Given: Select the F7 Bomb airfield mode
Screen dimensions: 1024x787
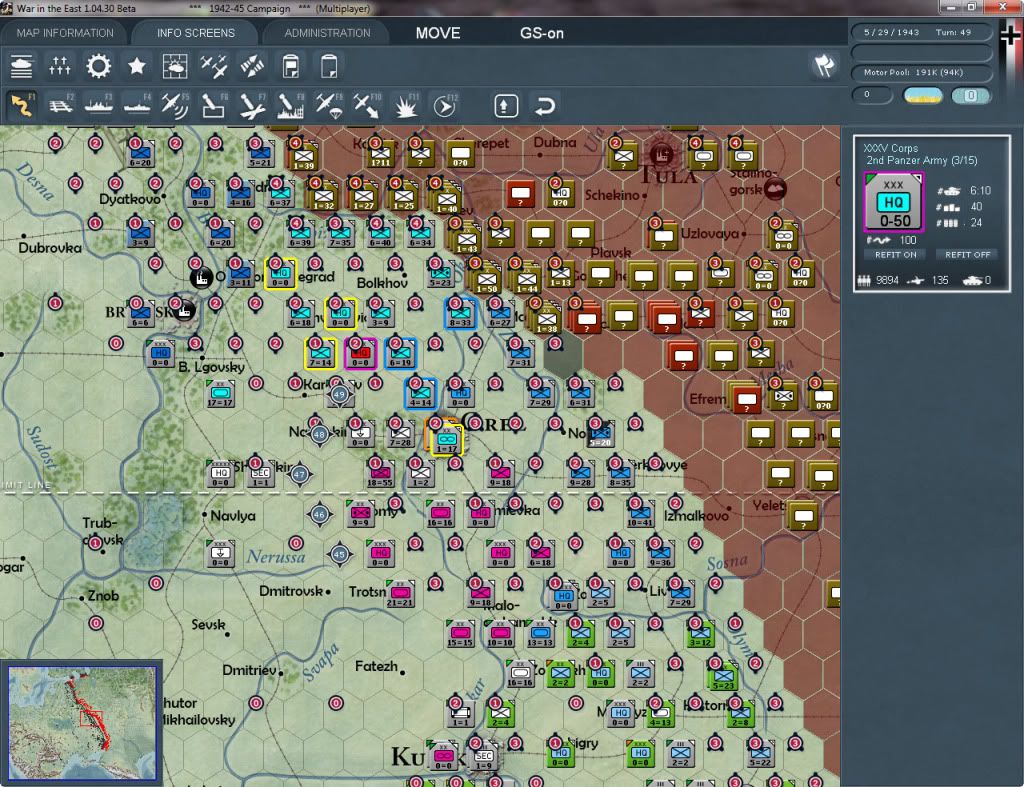Looking at the screenshot, I should (x=252, y=105).
